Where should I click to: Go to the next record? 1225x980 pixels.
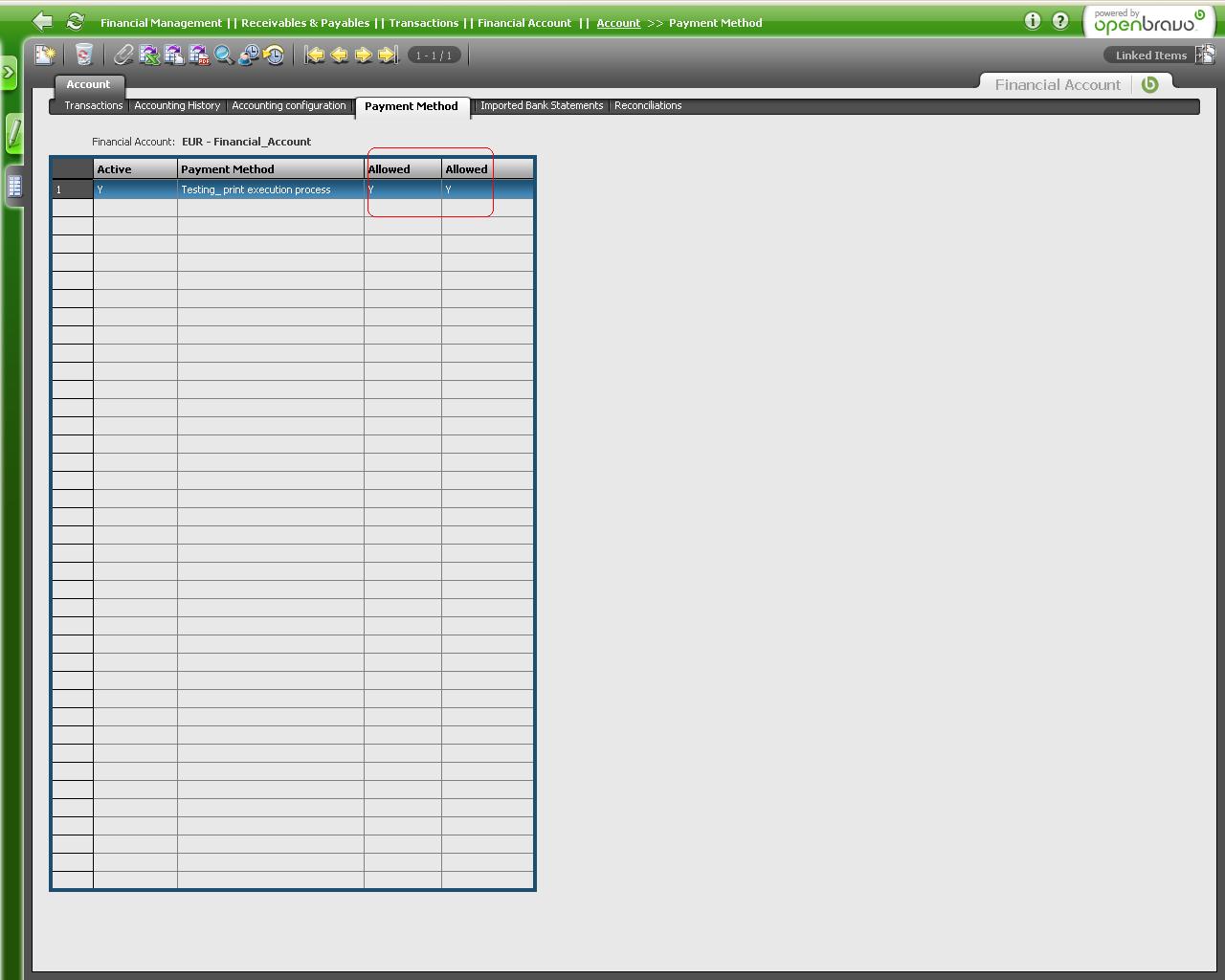(x=363, y=56)
